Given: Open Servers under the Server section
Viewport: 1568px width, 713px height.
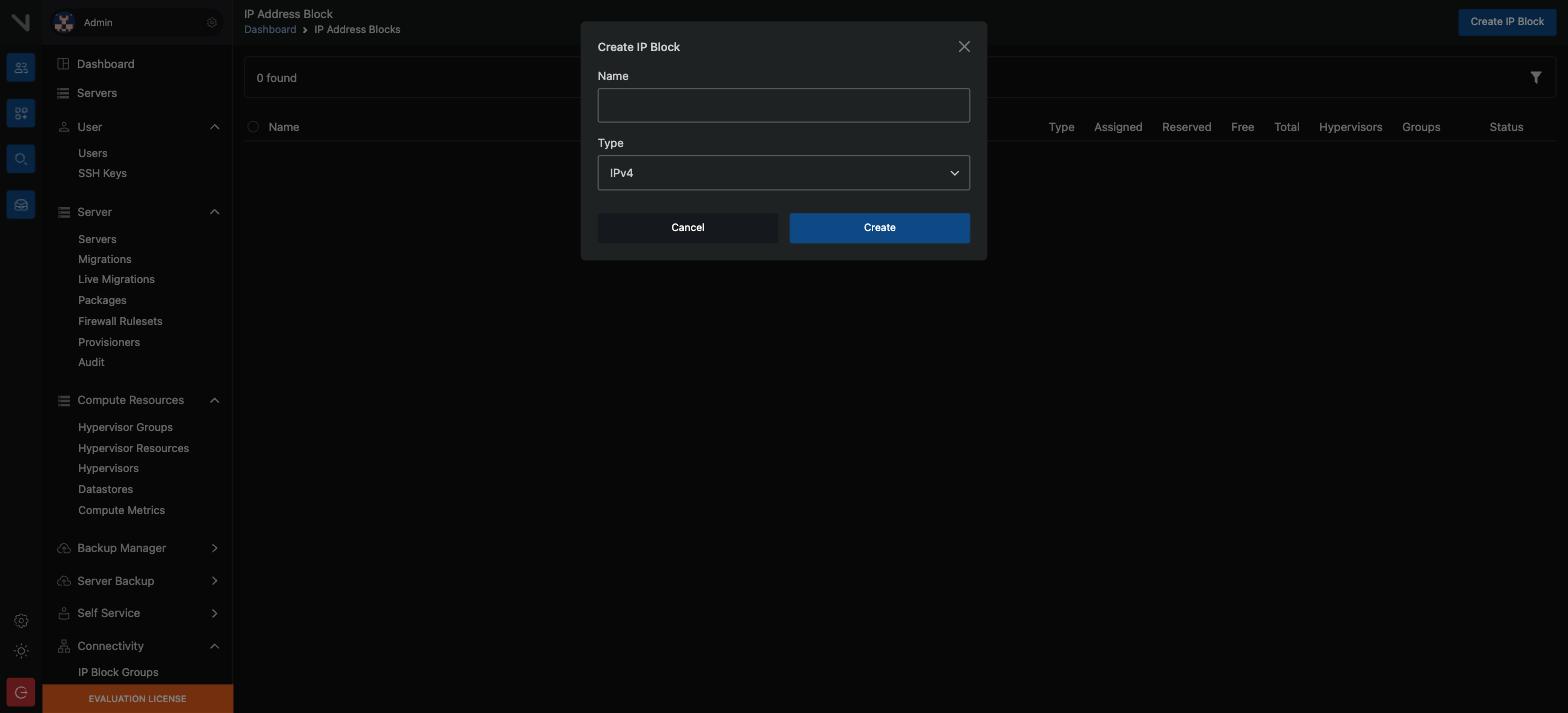Looking at the screenshot, I should coord(97,239).
